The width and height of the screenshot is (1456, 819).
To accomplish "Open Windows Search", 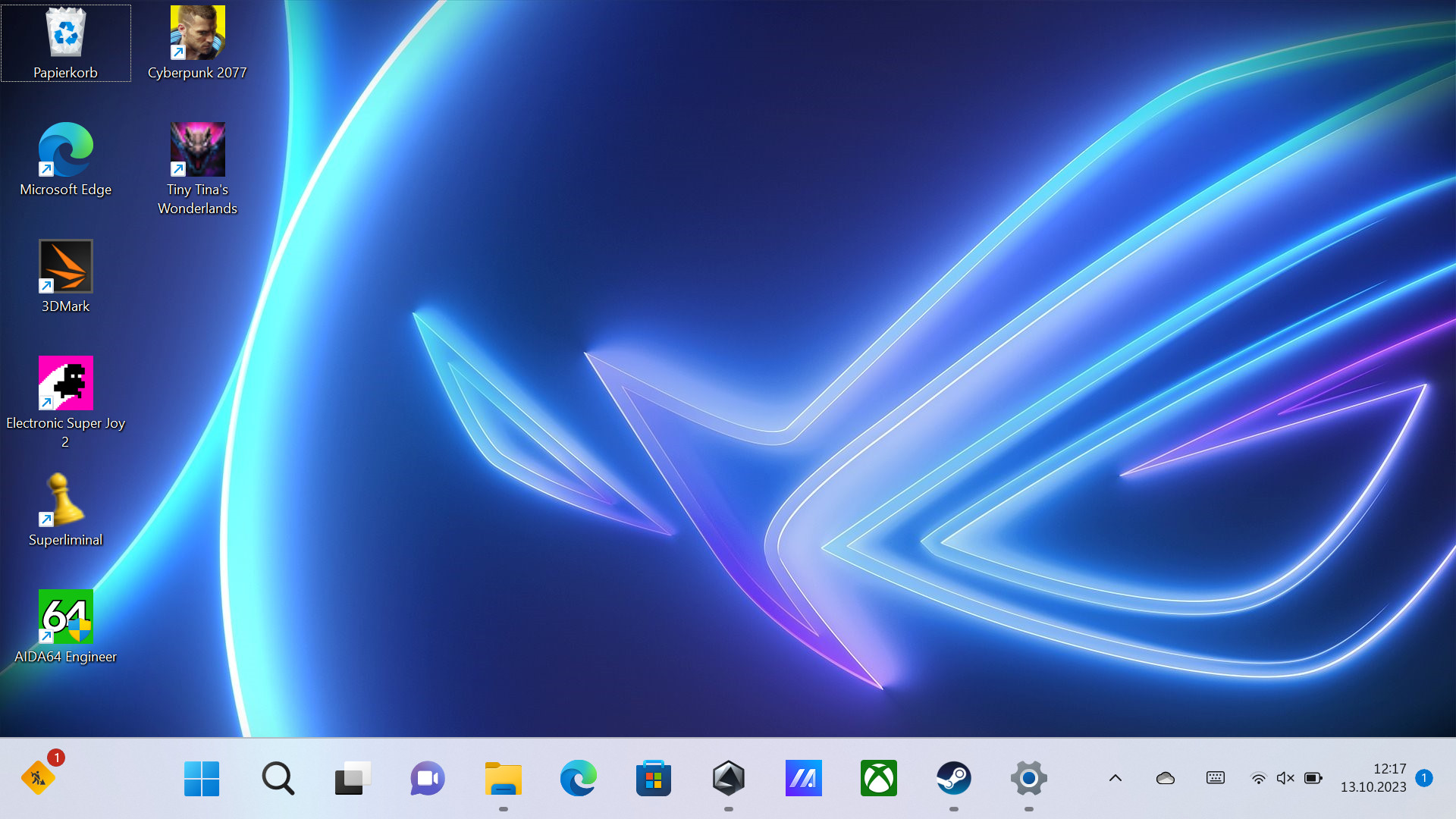I will pyautogui.click(x=278, y=778).
